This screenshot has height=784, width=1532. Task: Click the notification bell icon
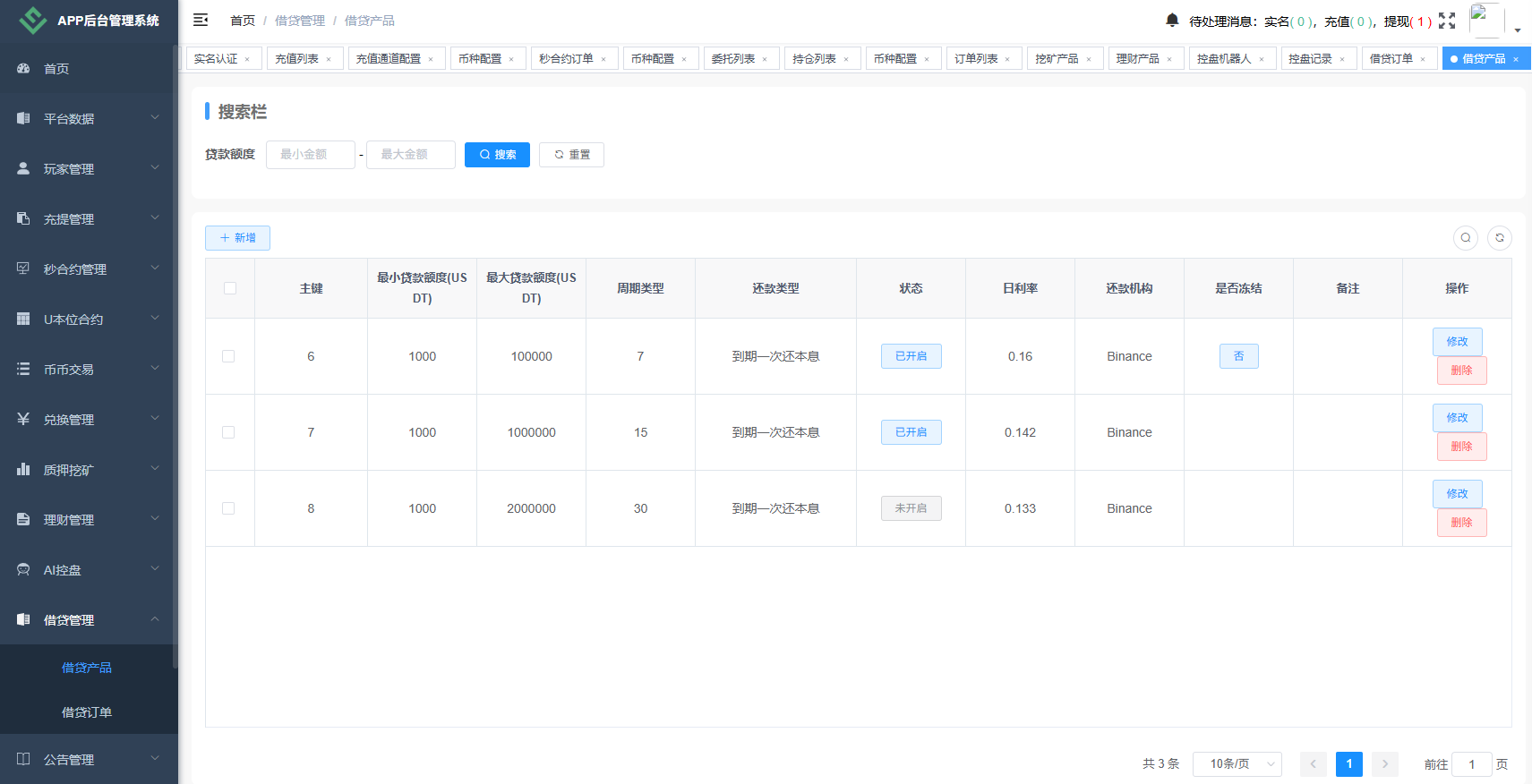point(1172,21)
